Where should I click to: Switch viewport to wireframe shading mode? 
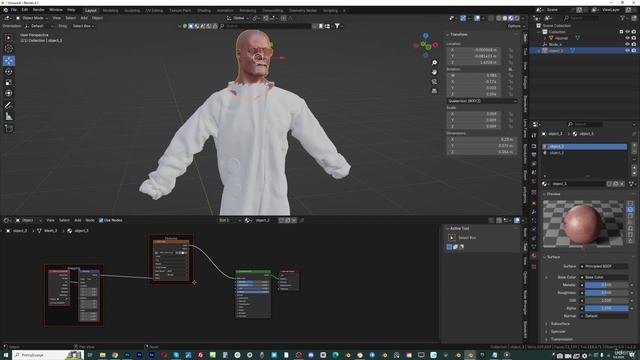(499, 18)
